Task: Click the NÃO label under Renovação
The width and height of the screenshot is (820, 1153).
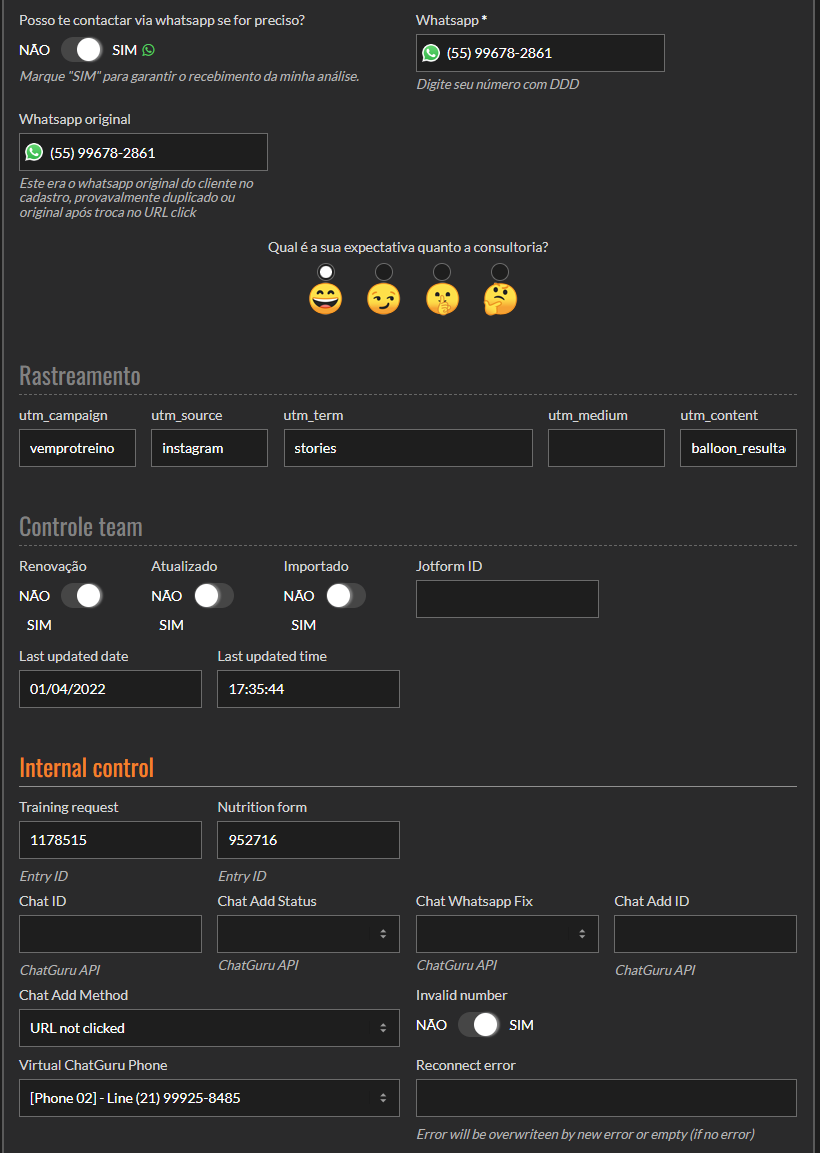Action: (35, 596)
